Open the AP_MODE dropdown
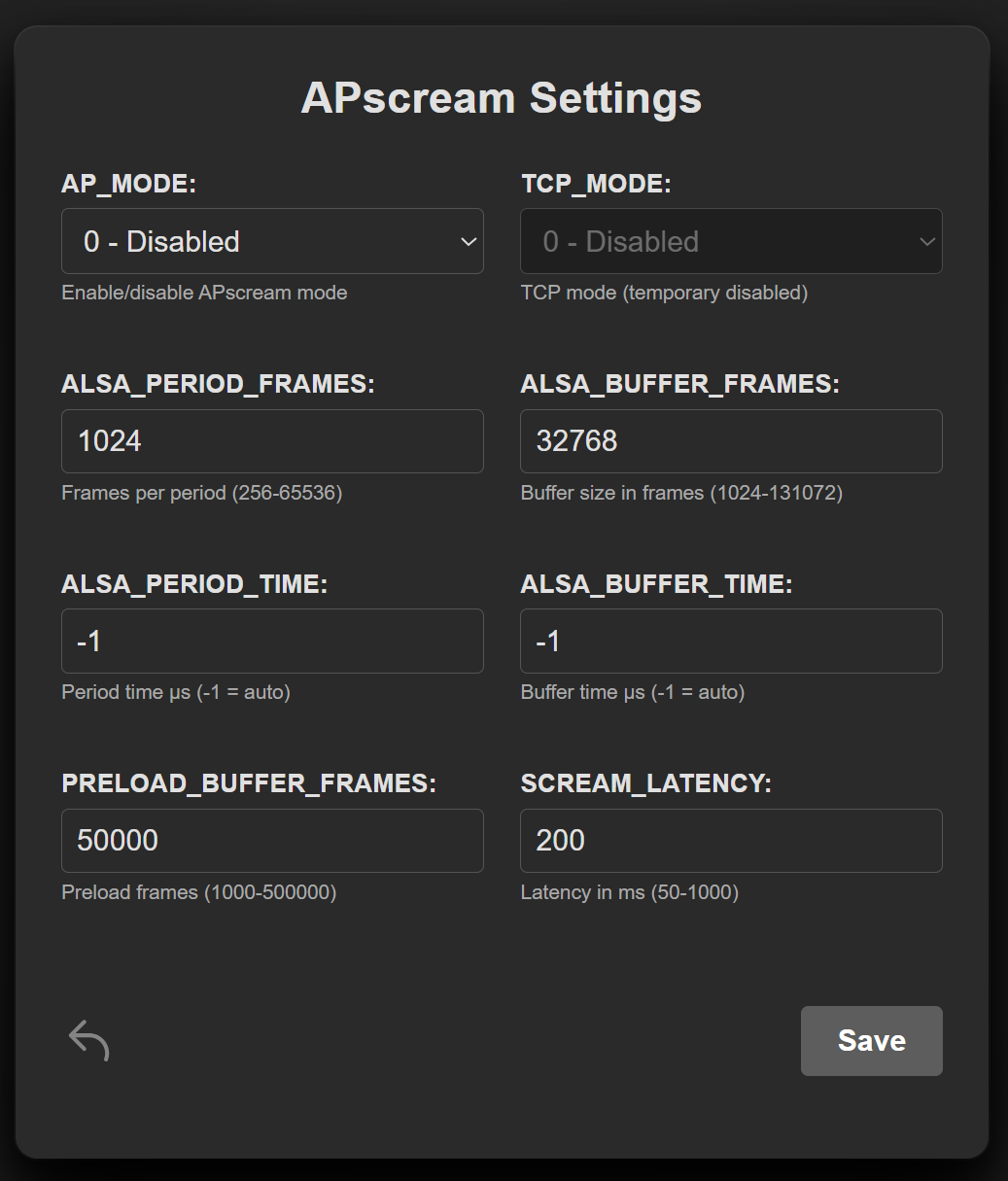 point(272,241)
